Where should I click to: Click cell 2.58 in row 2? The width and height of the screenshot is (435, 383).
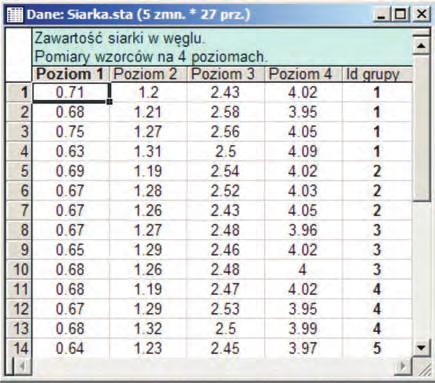[x=226, y=112]
